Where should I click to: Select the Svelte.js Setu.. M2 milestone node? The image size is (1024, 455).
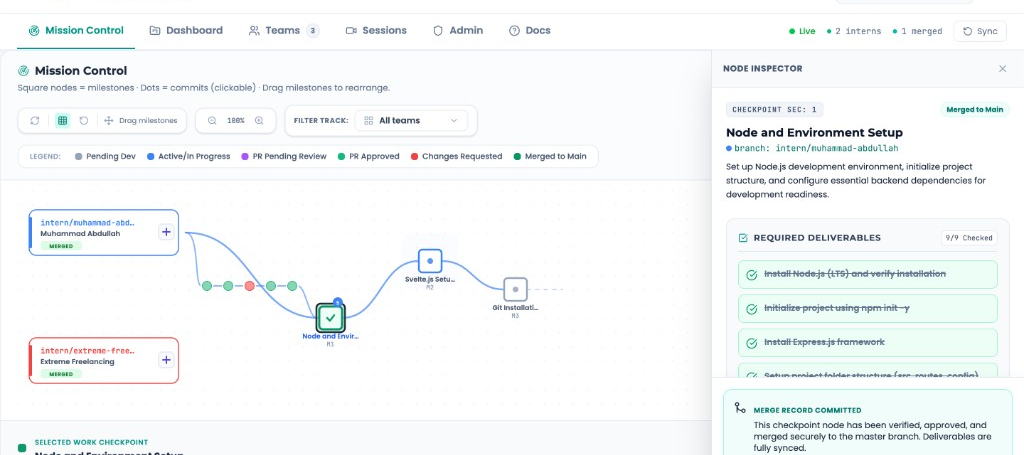pyautogui.click(x=430, y=261)
